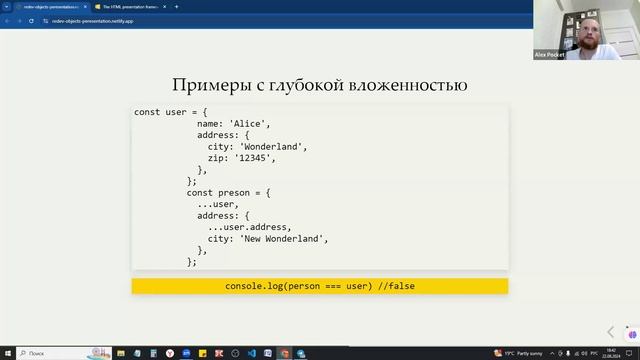Viewport: 640px width, 360px height.
Task: Go back in browser history
Action: (7, 21)
